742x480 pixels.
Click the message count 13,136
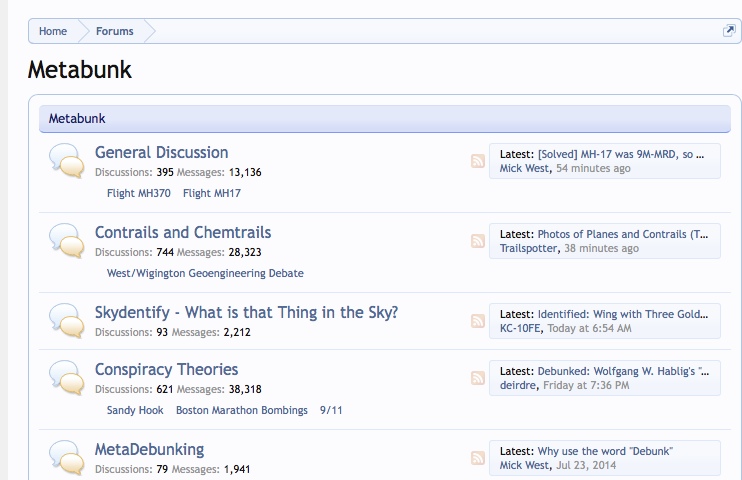[245, 172]
